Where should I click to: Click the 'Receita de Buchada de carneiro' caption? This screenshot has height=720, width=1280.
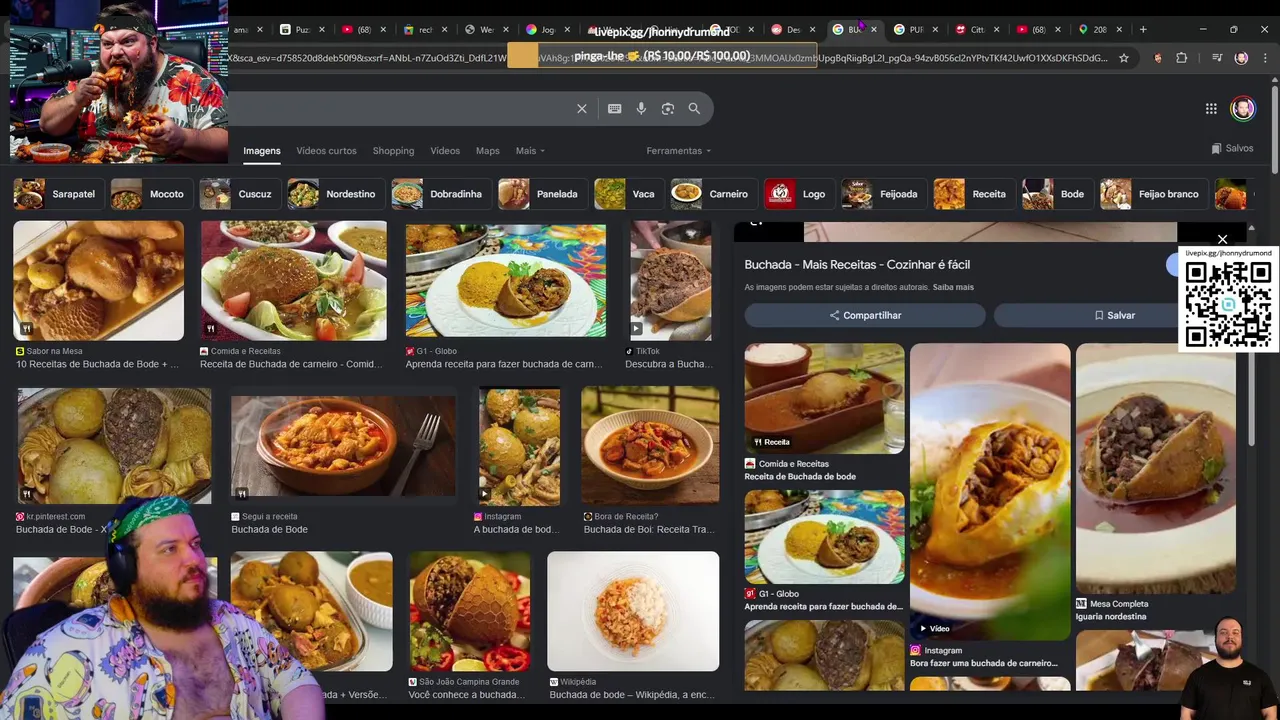click(x=291, y=364)
